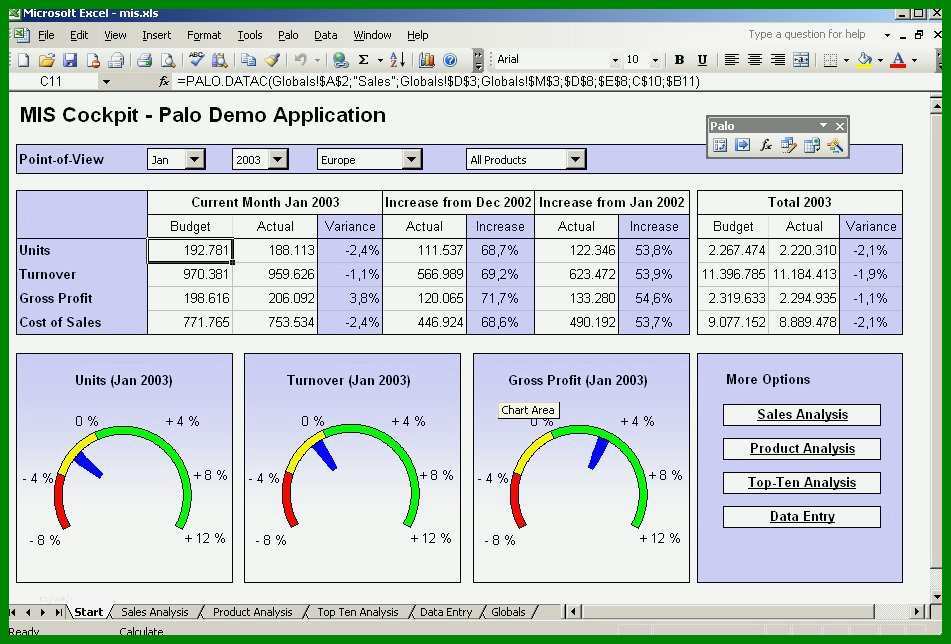Open the All Products dropdown
Image resolution: width=951 pixels, height=644 pixels.
[575, 159]
